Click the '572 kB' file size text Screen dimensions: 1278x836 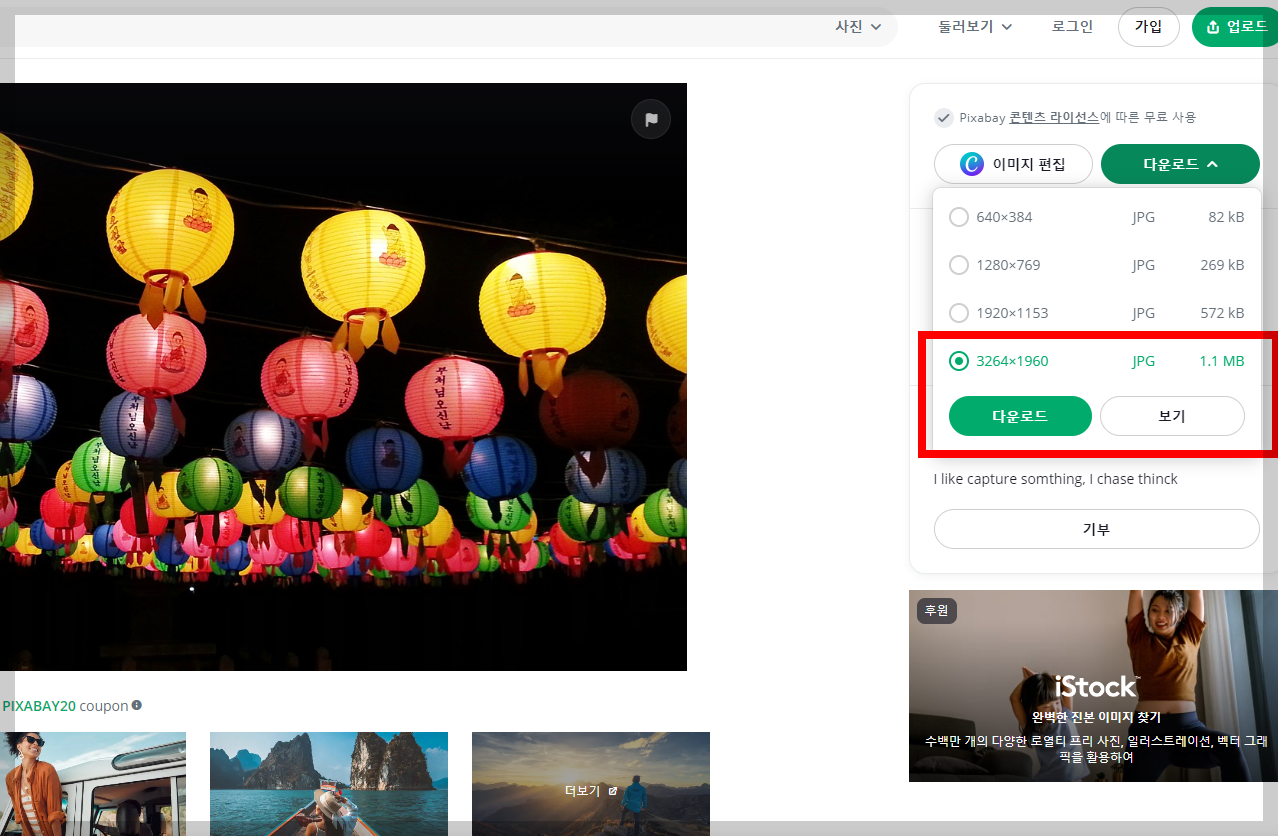tap(1222, 313)
